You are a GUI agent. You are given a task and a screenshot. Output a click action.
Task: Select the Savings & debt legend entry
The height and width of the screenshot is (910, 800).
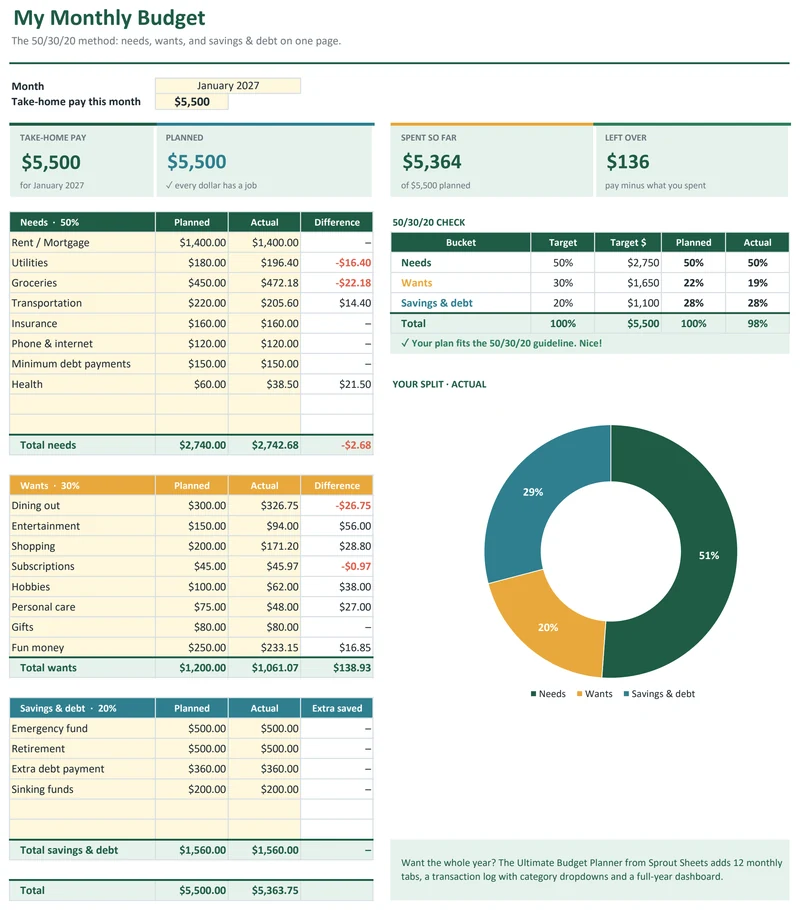click(x=659, y=694)
